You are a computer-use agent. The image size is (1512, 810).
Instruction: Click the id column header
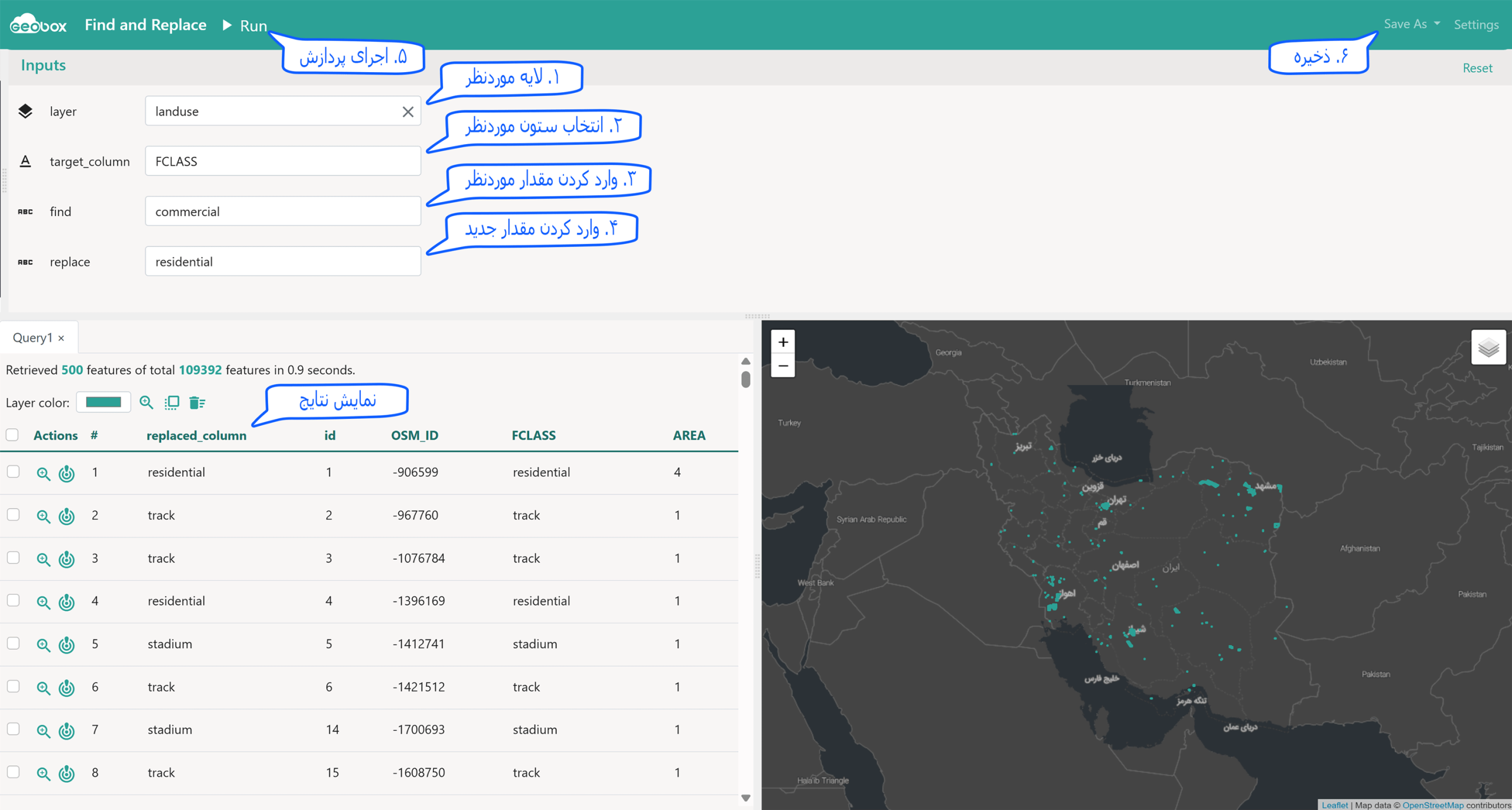click(330, 435)
